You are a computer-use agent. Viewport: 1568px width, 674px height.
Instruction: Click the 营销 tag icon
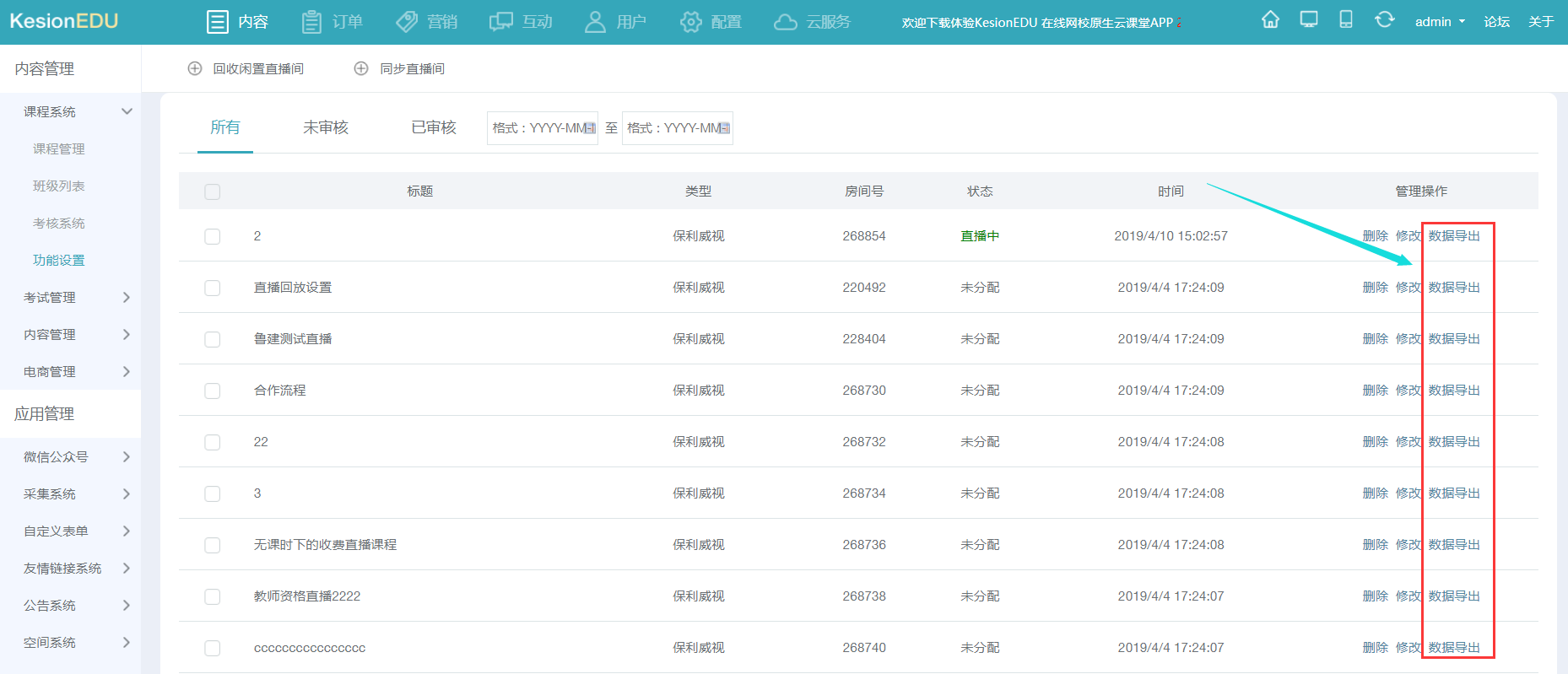tap(407, 22)
